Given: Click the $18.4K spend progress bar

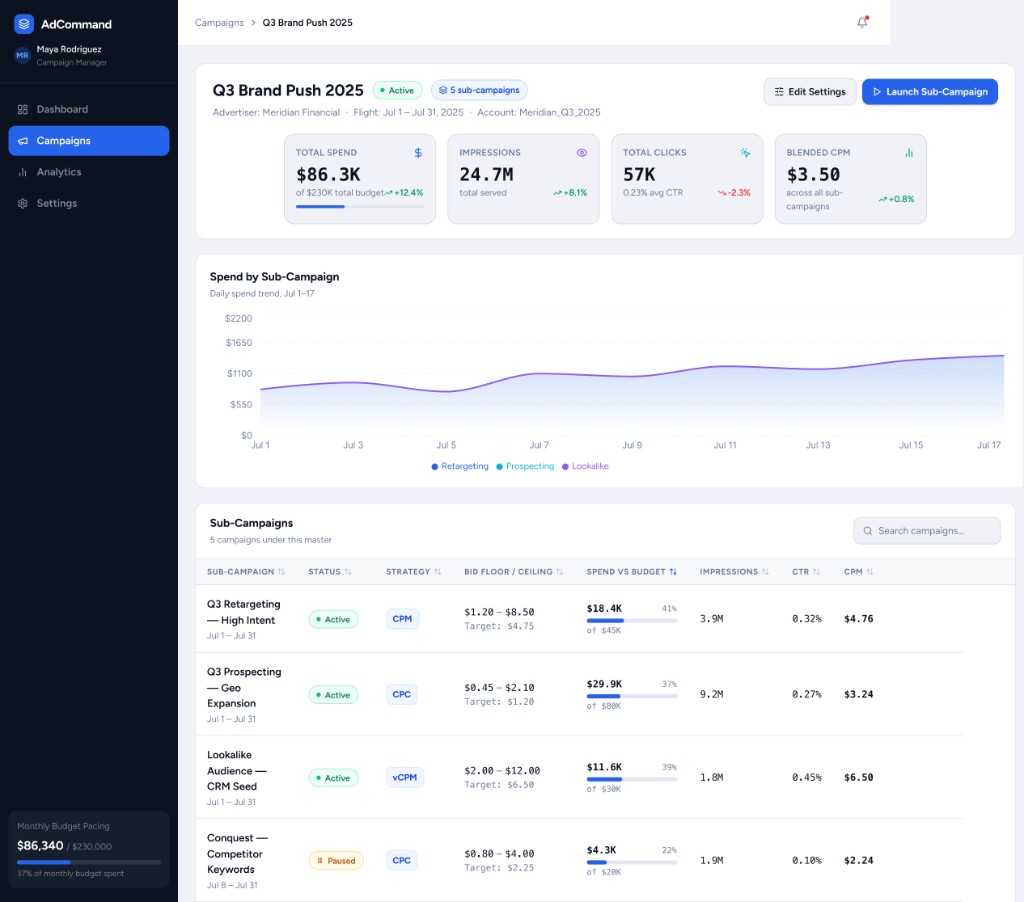Looking at the screenshot, I should pyautogui.click(x=632, y=620).
